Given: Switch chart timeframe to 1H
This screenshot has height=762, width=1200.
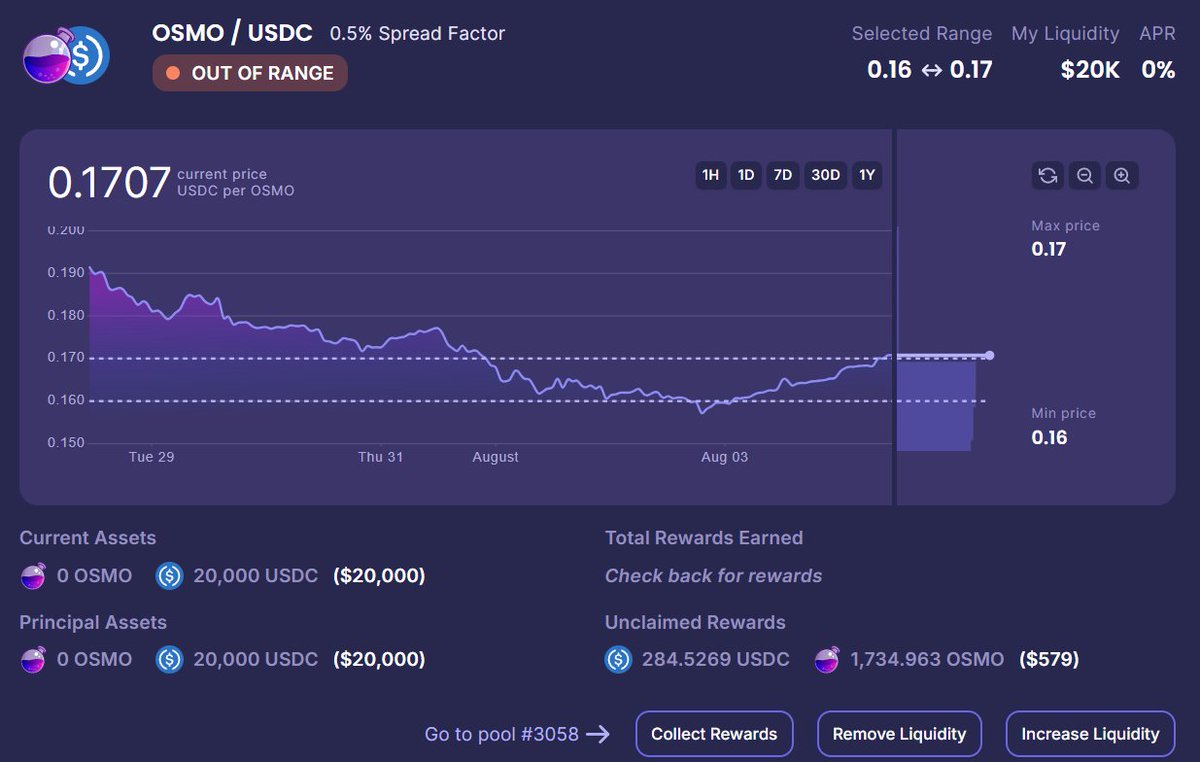Looking at the screenshot, I should (711, 175).
